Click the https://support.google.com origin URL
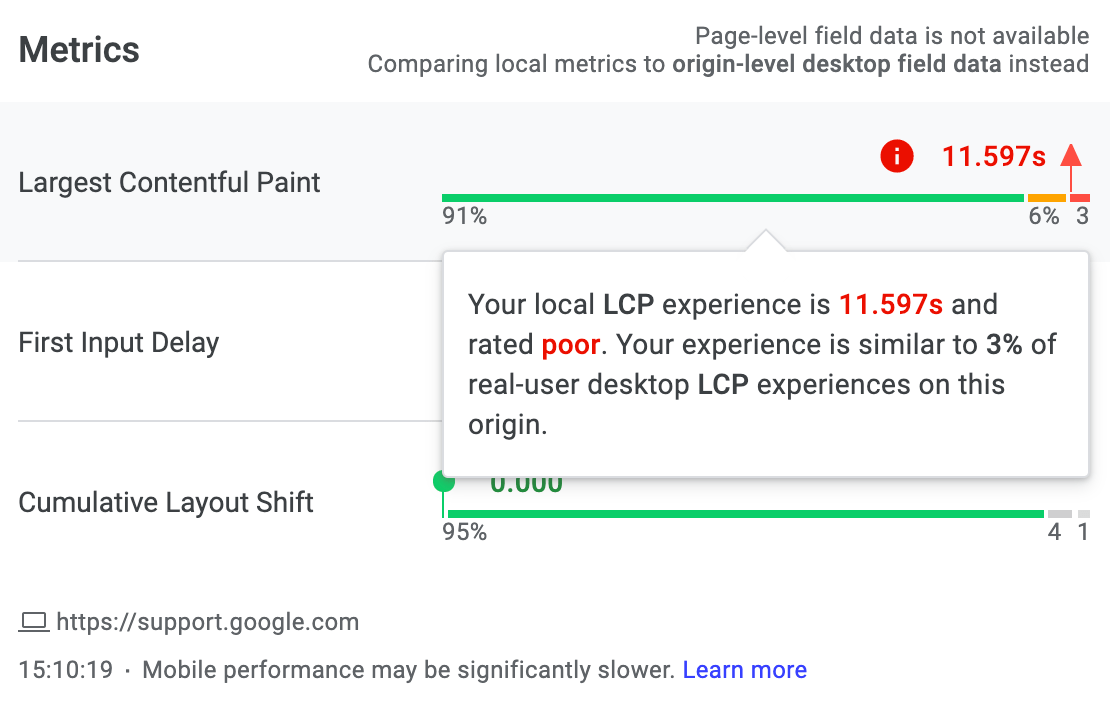 tap(207, 622)
